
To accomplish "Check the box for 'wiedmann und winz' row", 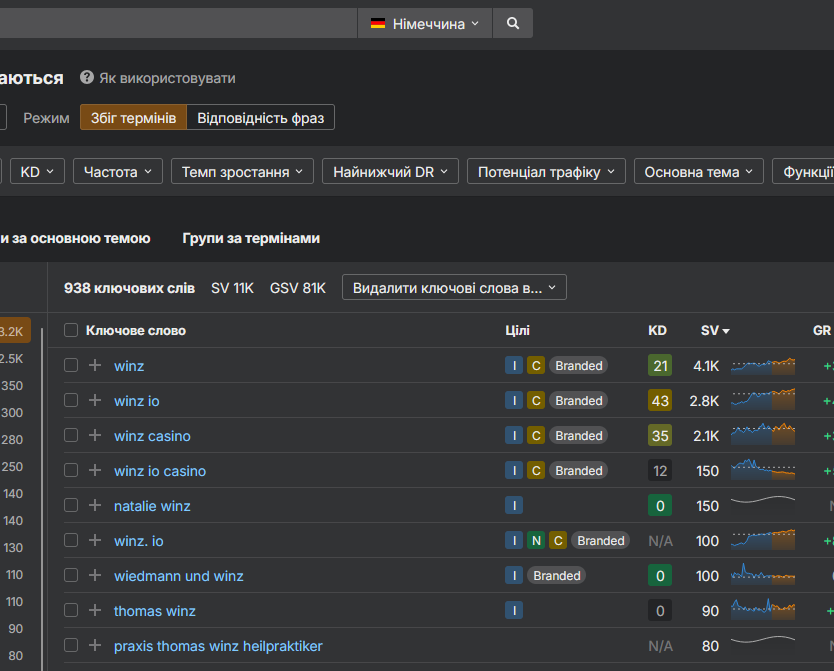I will 71,576.
